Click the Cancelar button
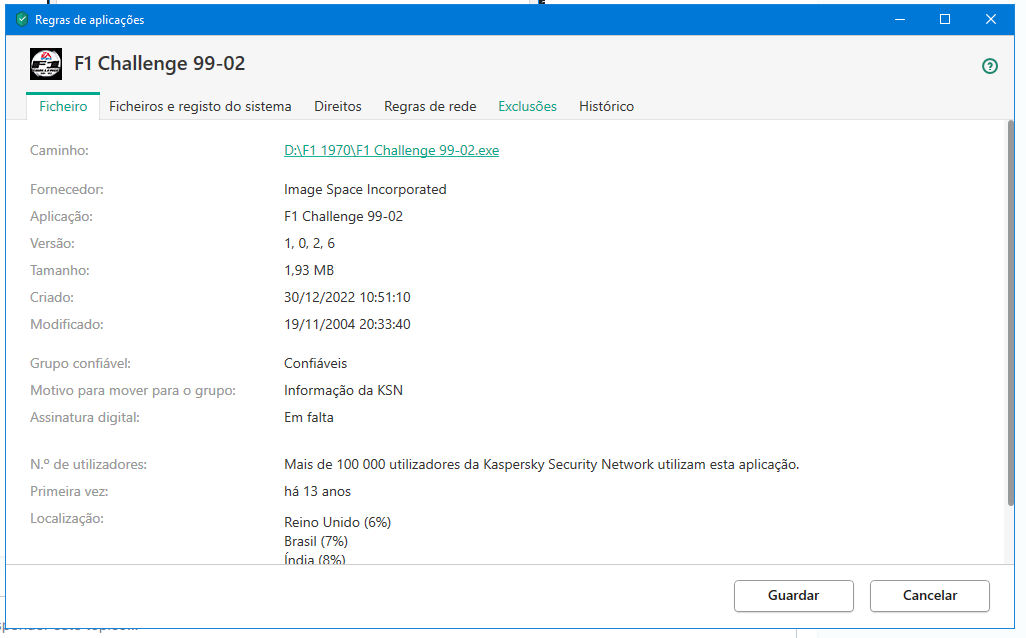 click(929, 595)
